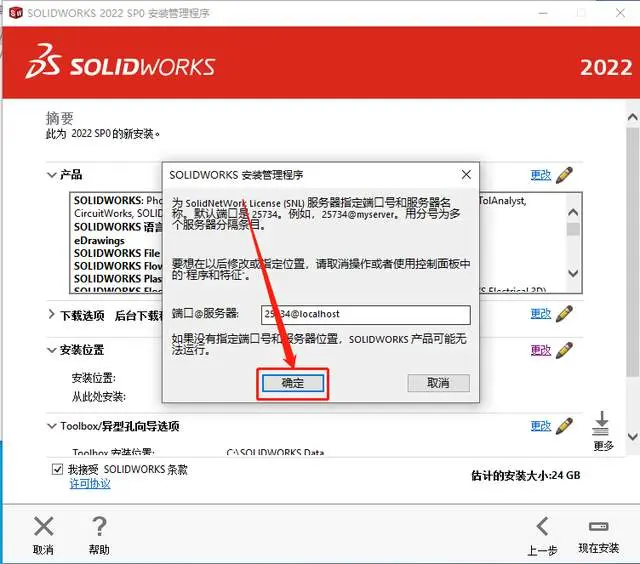Focus the 端口@服务器 input field
This screenshot has height=564, width=640.
click(x=366, y=315)
